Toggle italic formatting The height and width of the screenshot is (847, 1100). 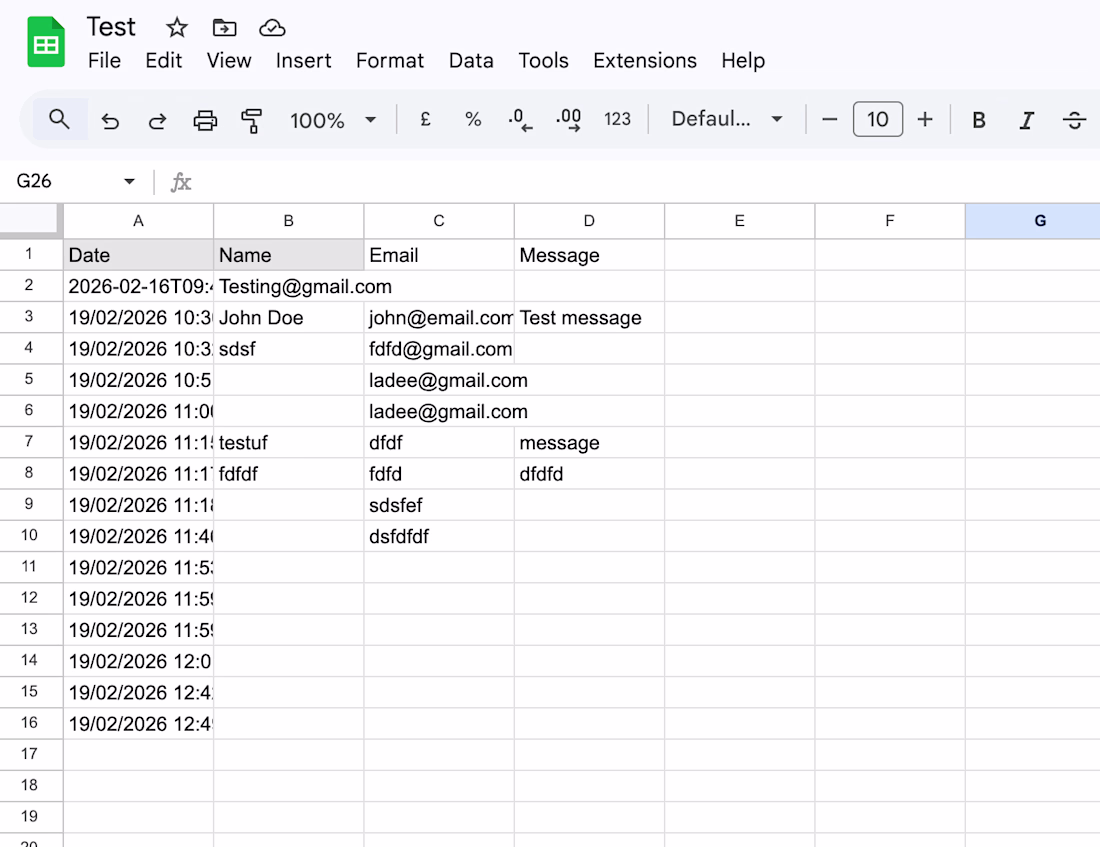pos(1026,120)
